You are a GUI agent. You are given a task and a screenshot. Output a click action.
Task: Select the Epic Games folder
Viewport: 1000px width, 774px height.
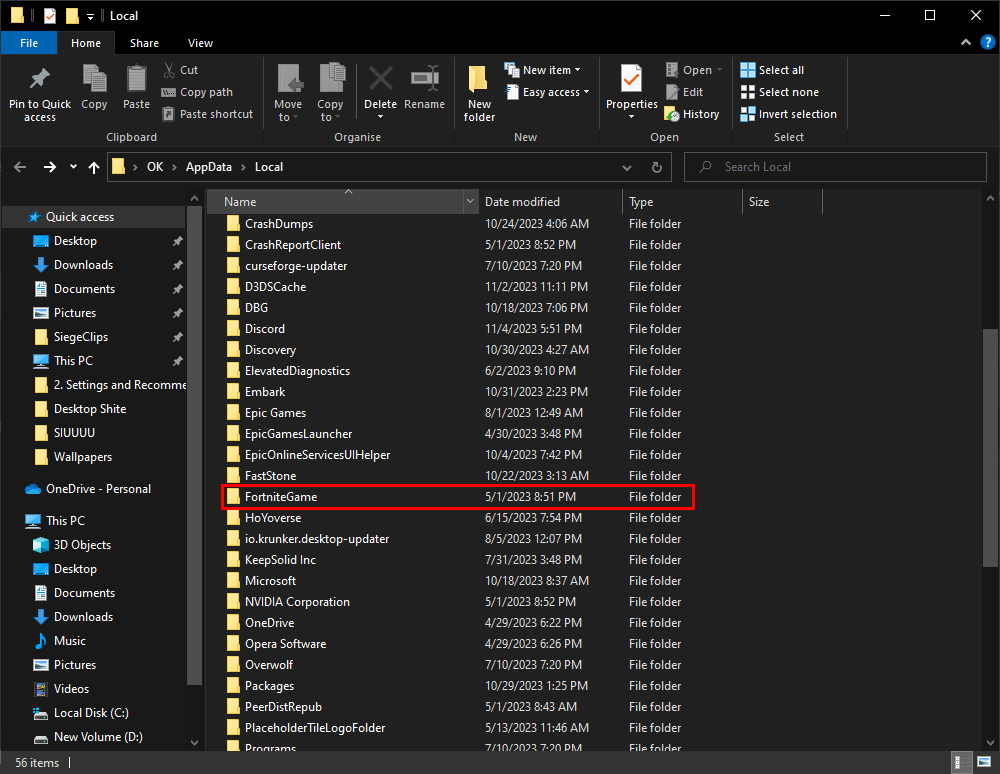[275, 413]
